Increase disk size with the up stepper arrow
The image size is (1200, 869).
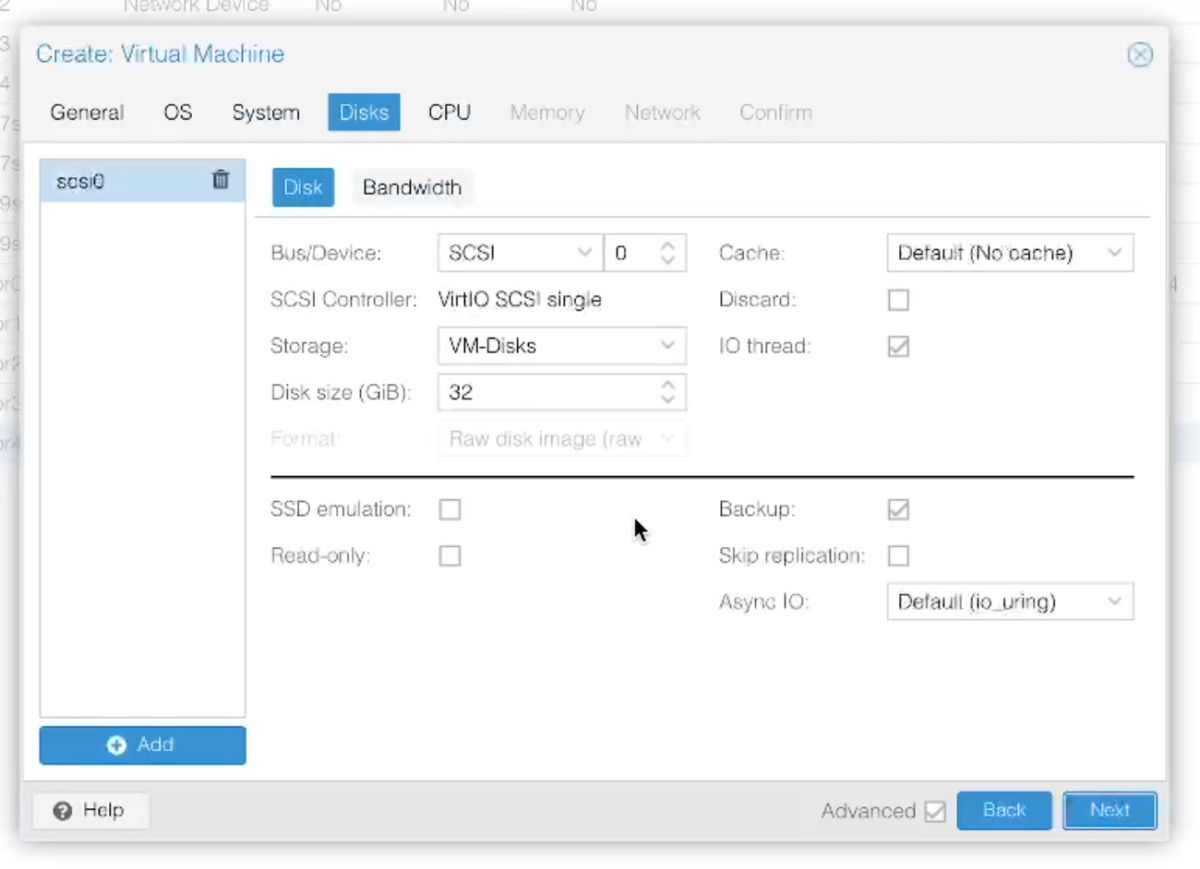pyautogui.click(x=667, y=386)
